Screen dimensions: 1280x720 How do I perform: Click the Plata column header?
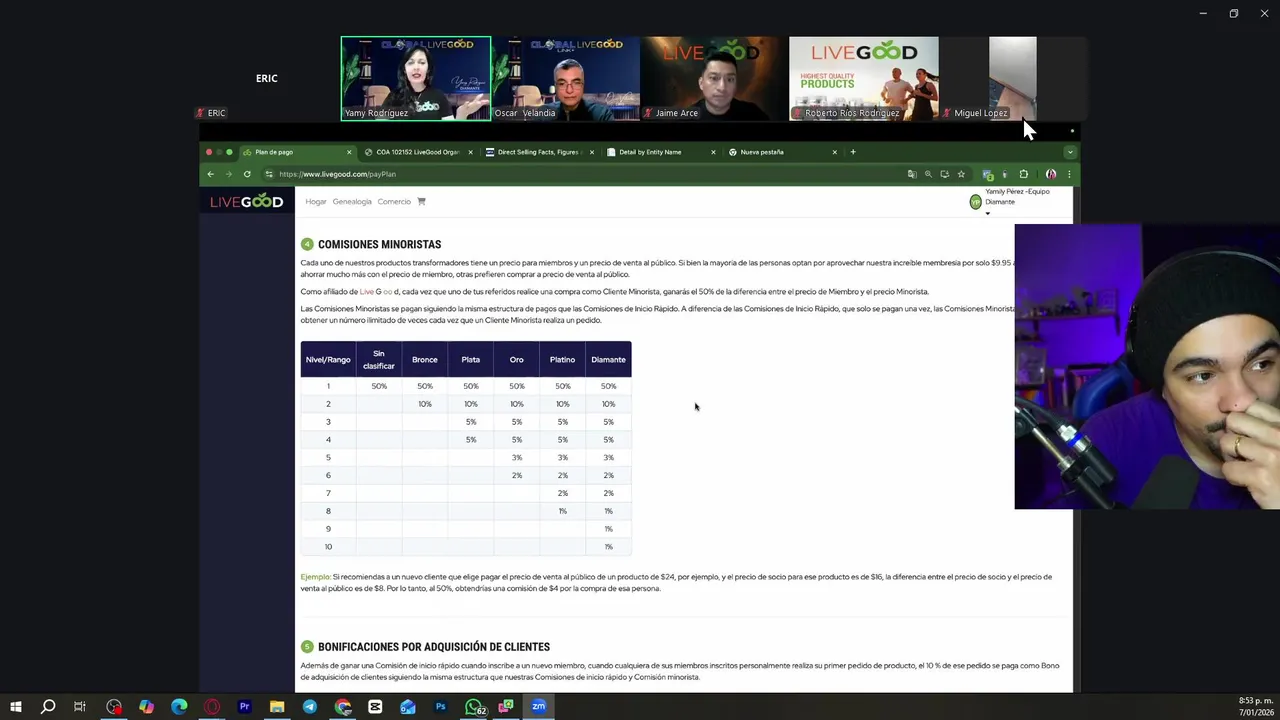tap(471, 360)
